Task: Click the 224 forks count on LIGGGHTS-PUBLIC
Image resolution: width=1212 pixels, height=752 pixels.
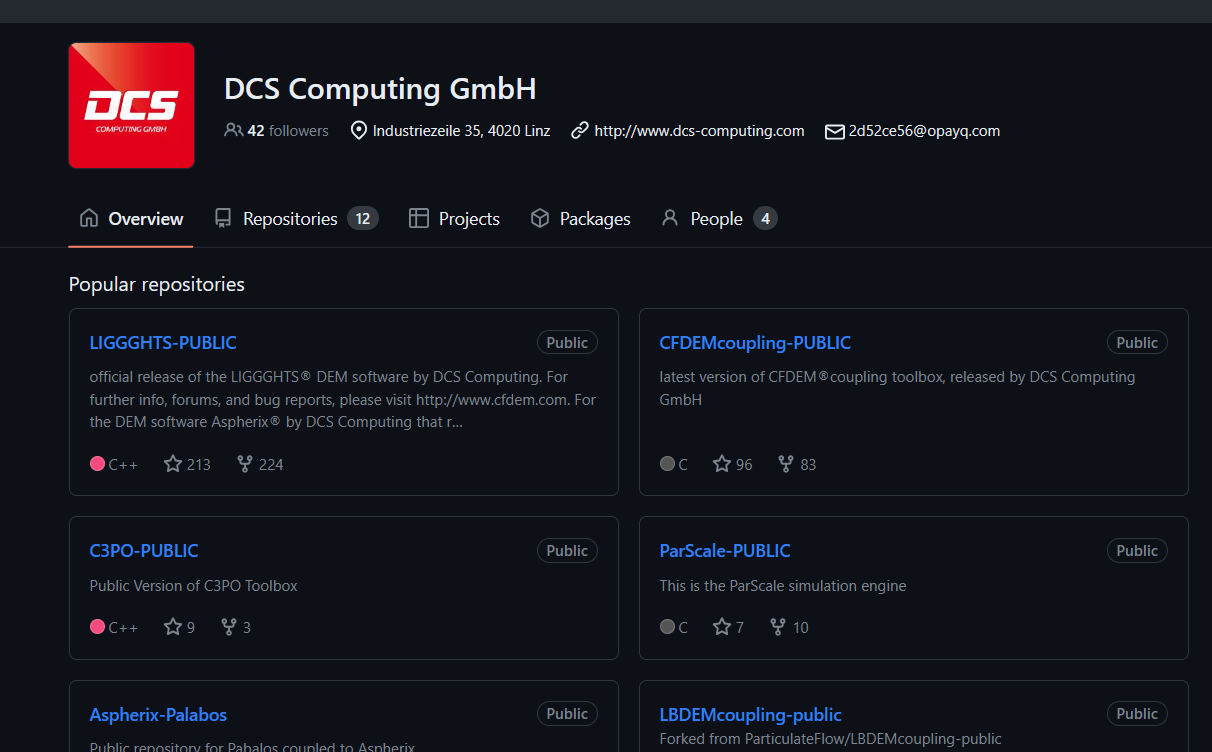Action: pyautogui.click(x=271, y=464)
